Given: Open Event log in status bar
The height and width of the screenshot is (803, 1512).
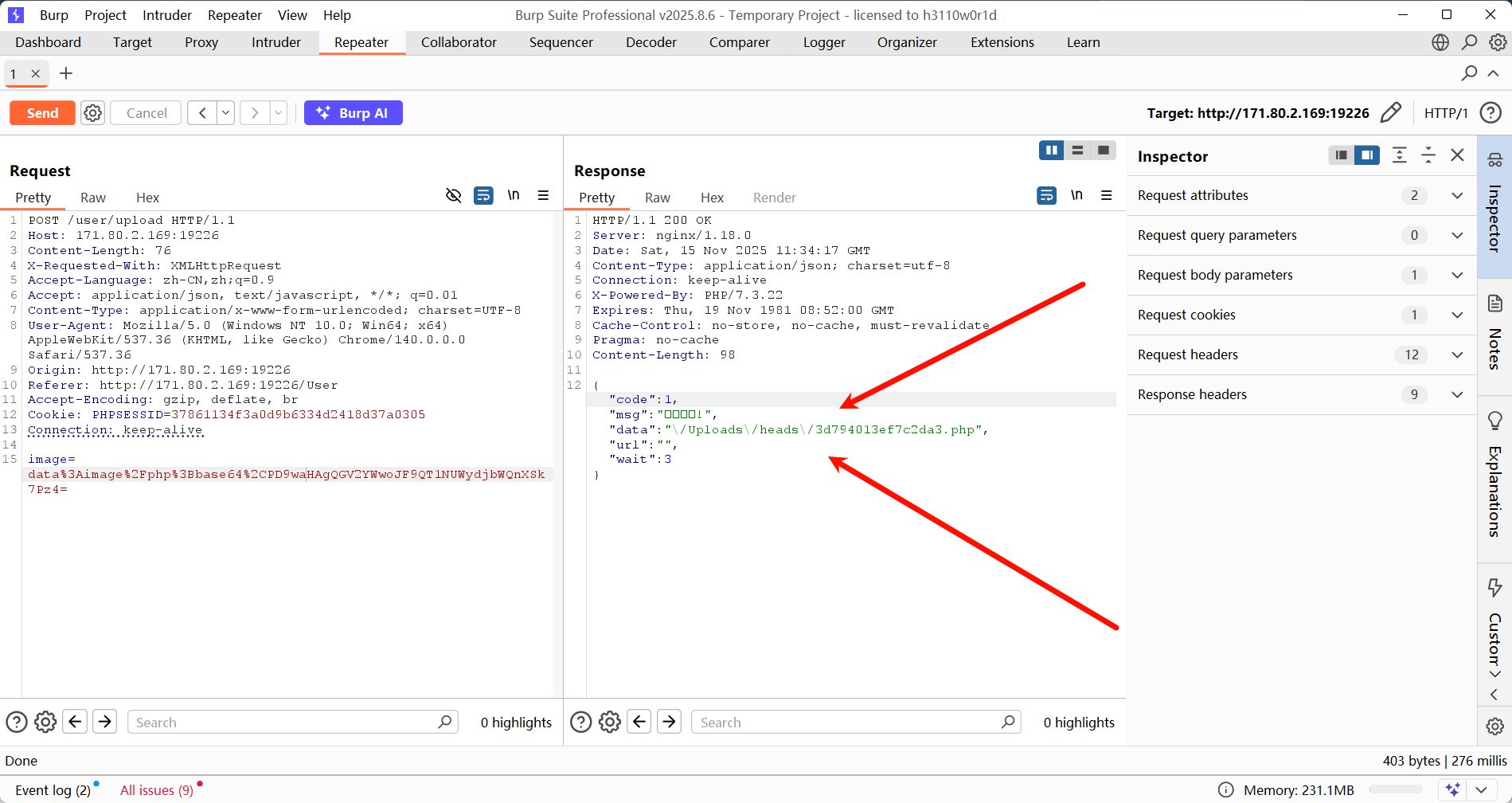Looking at the screenshot, I should (x=53, y=790).
